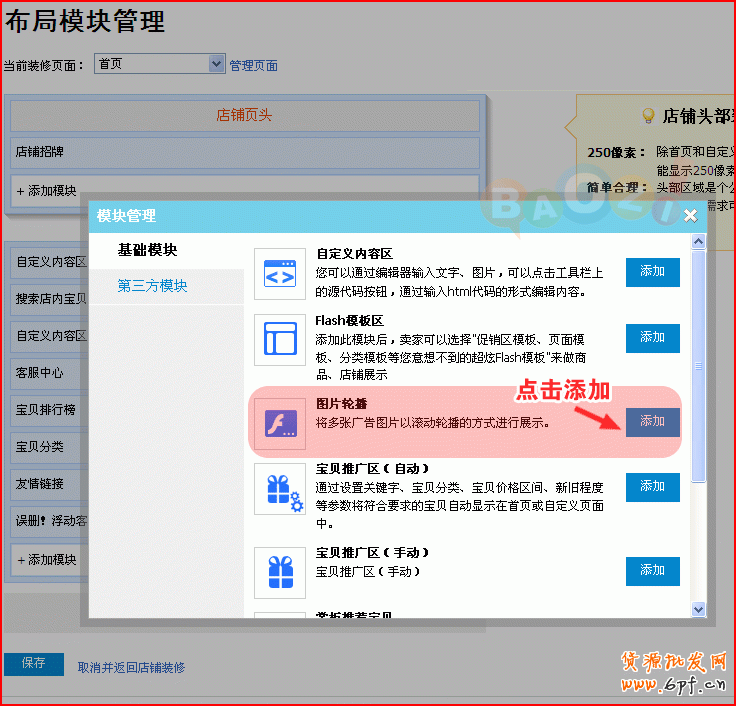Image resolution: width=736 pixels, height=706 pixels.
Task: Close the 模块管理 dialog with X
Action: pos(690,215)
